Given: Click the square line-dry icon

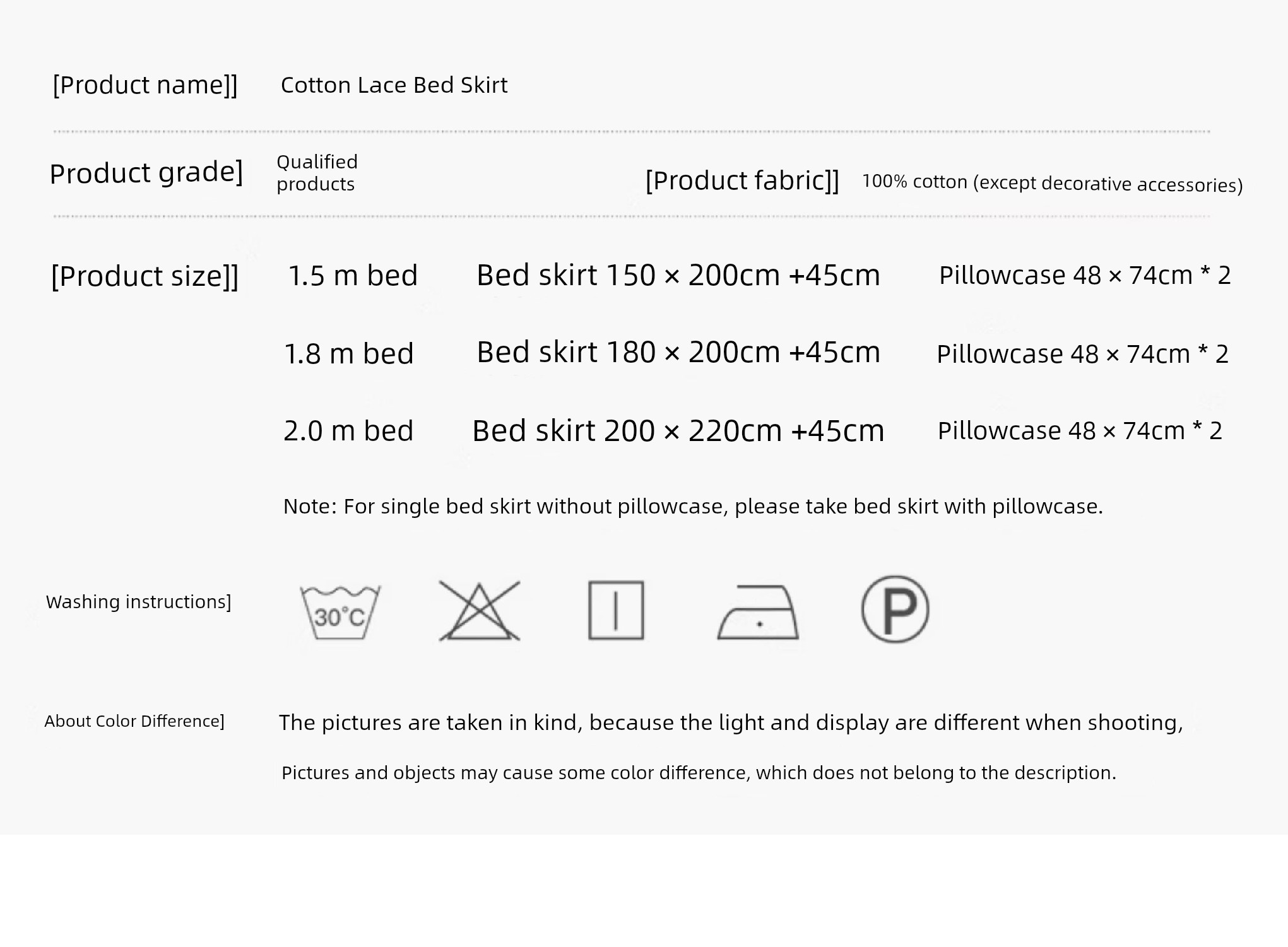Looking at the screenshot, I should (x=616, y=610).
